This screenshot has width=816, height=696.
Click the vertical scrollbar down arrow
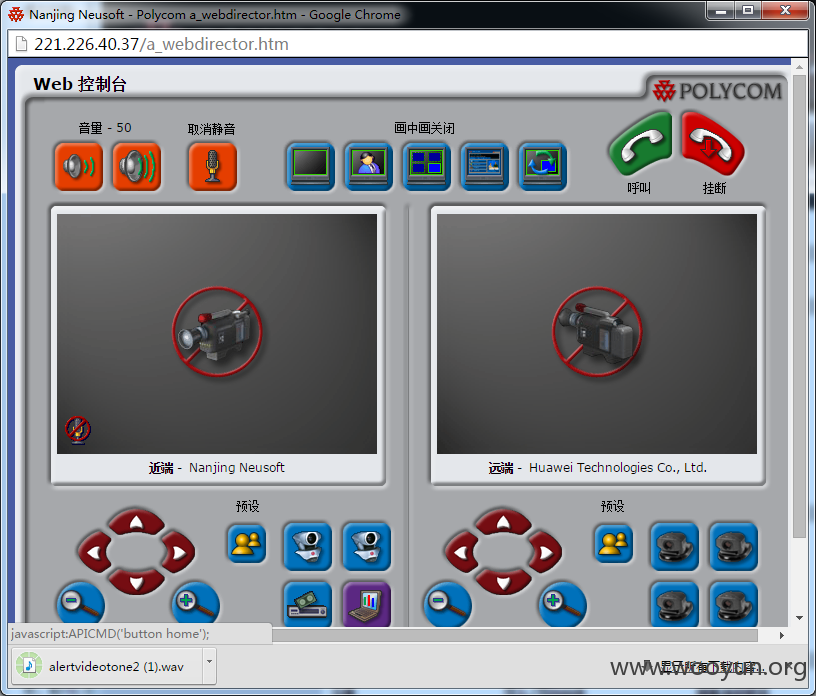point(799,618)
